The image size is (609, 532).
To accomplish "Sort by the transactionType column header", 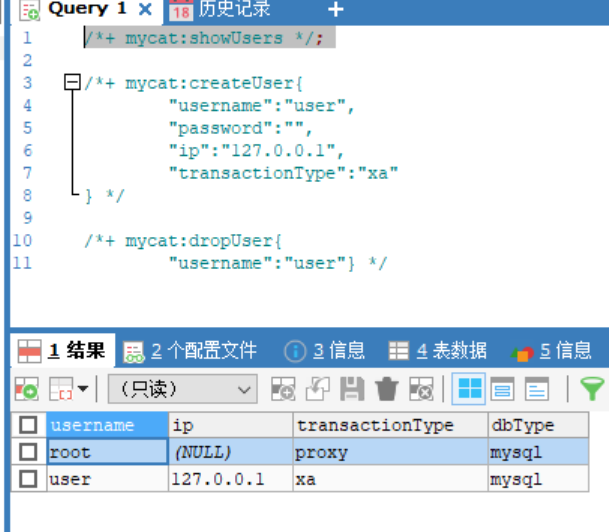I will 391,425.
